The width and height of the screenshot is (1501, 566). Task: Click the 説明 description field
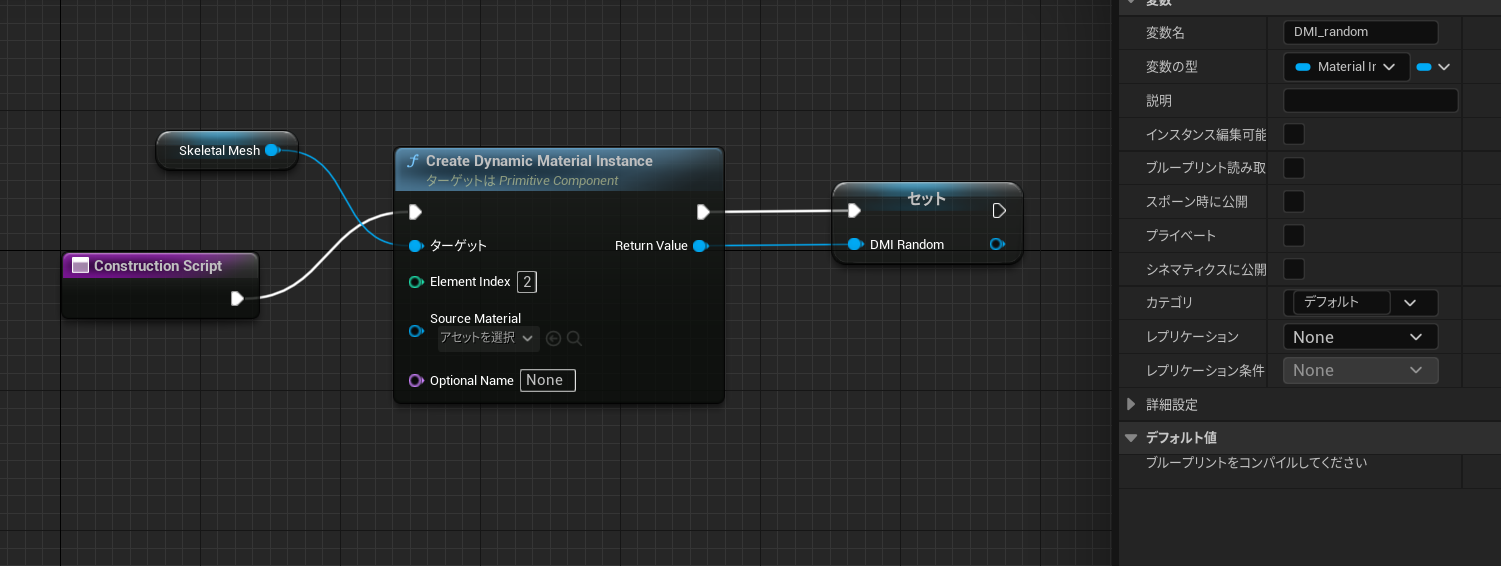click(1370, 100)
